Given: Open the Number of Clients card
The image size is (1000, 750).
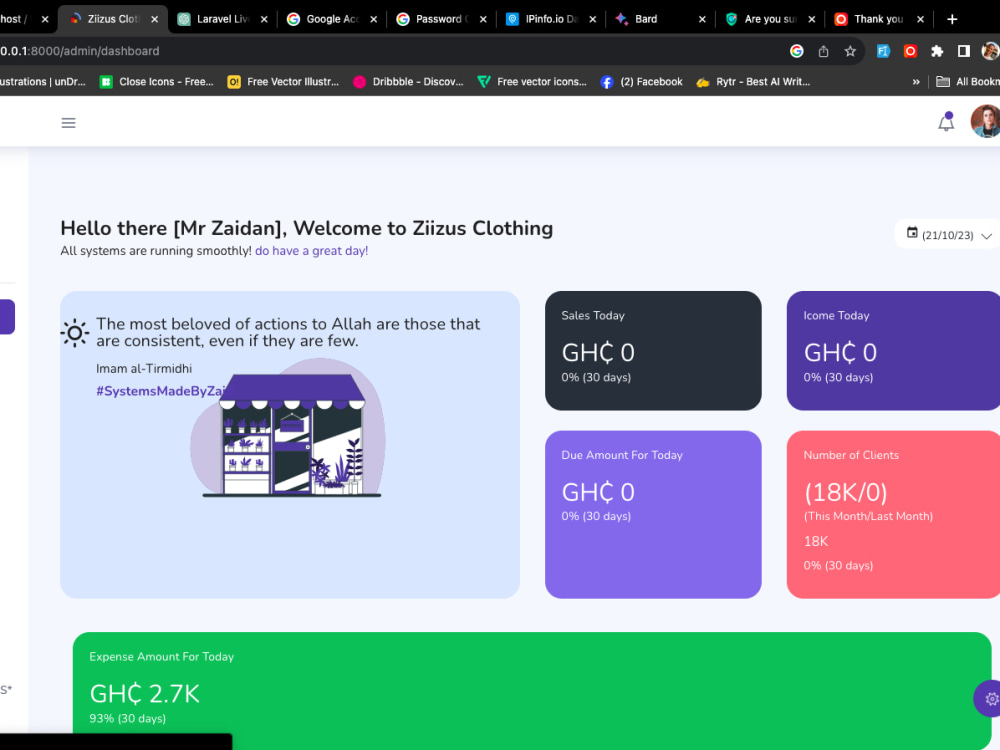Looking at the screenshot, I should (893, 515).
